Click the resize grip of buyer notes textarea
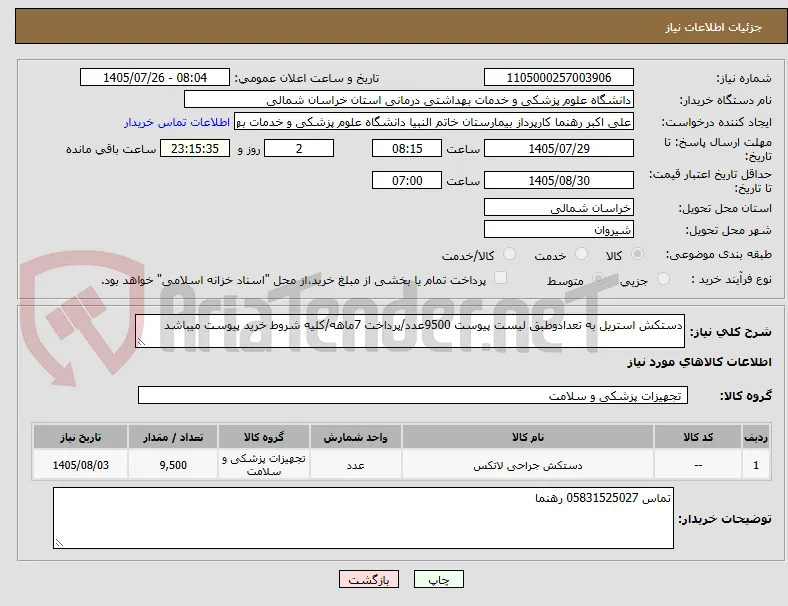Viewport: 788px width, 606px height. (x=59, y=543)
